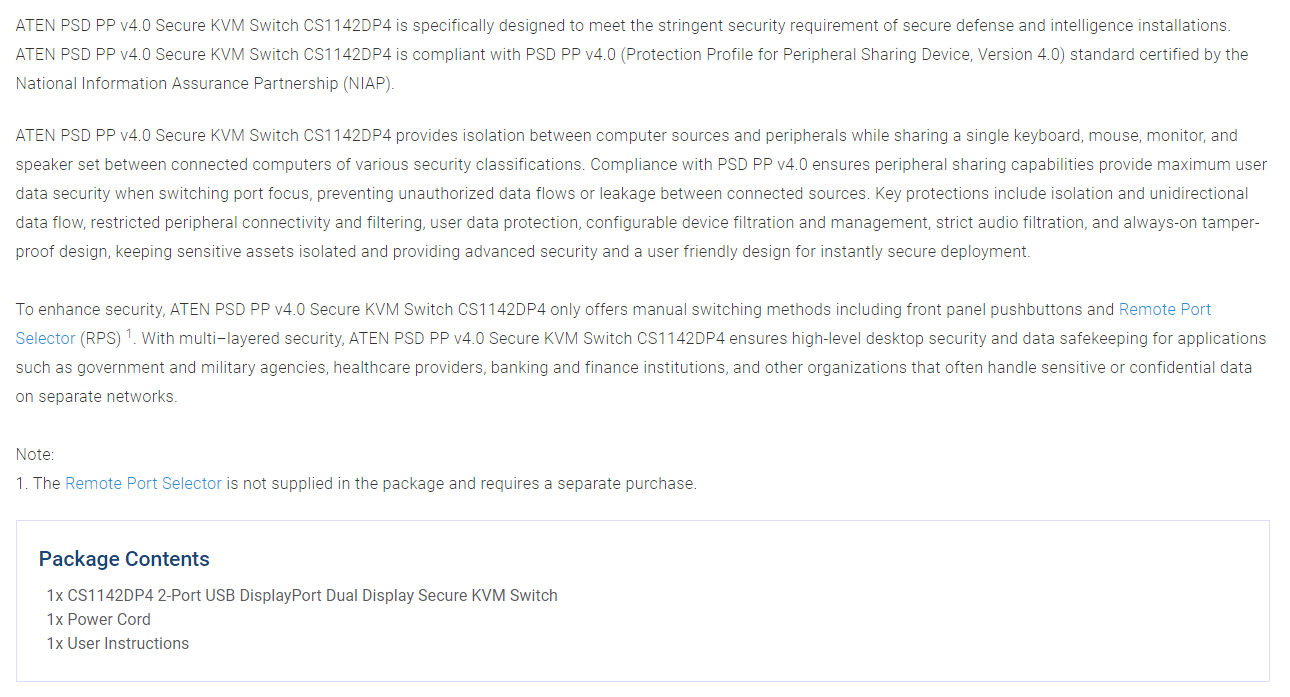The width and height of the screenshot is (1290, 697).
Task: Click the '1x Power Cord' list item
Action: [99, 619]
